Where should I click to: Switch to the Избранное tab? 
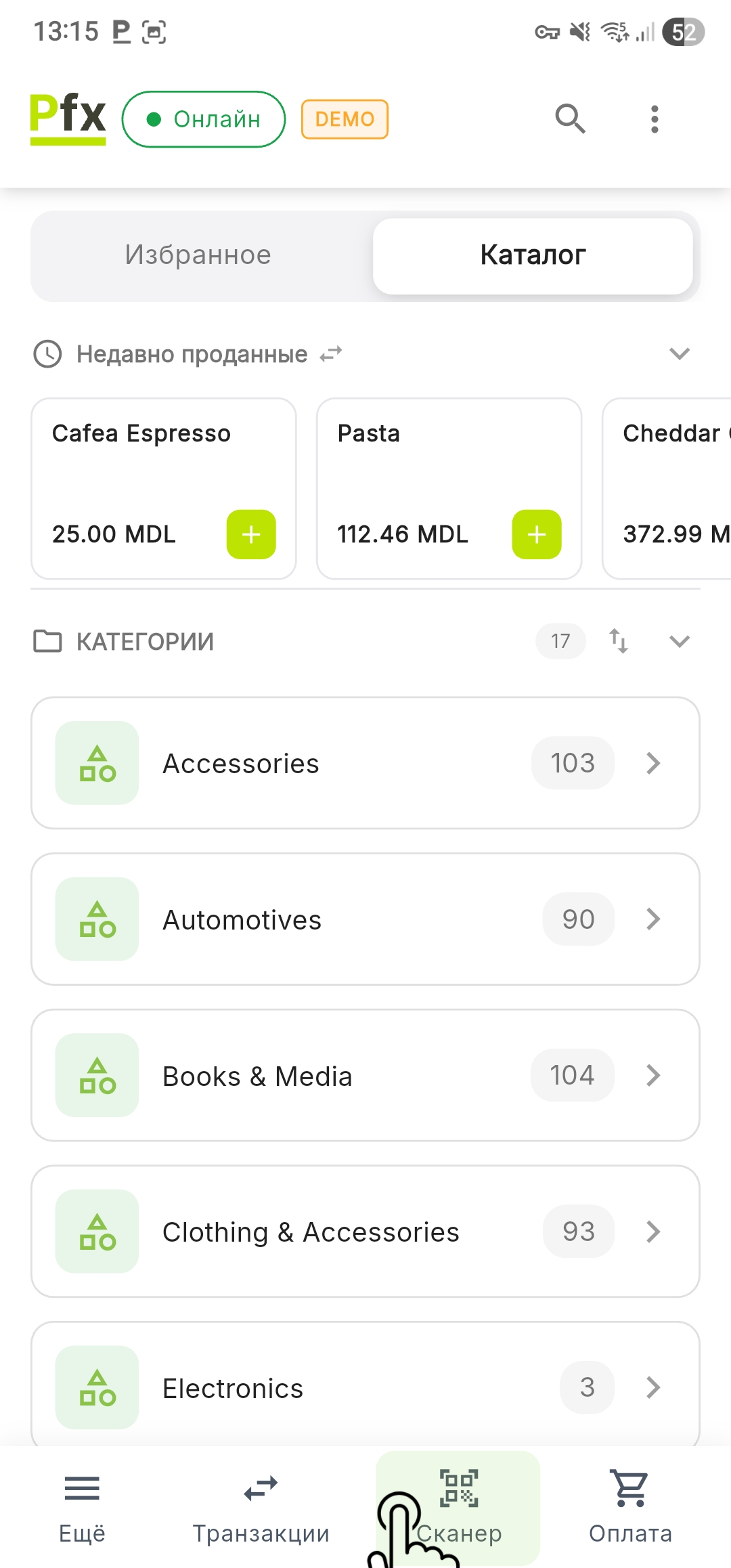pos(198,255)
